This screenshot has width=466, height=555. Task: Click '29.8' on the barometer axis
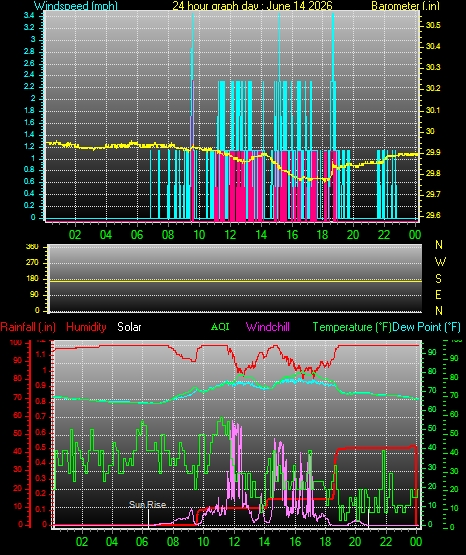pos(433,173)
